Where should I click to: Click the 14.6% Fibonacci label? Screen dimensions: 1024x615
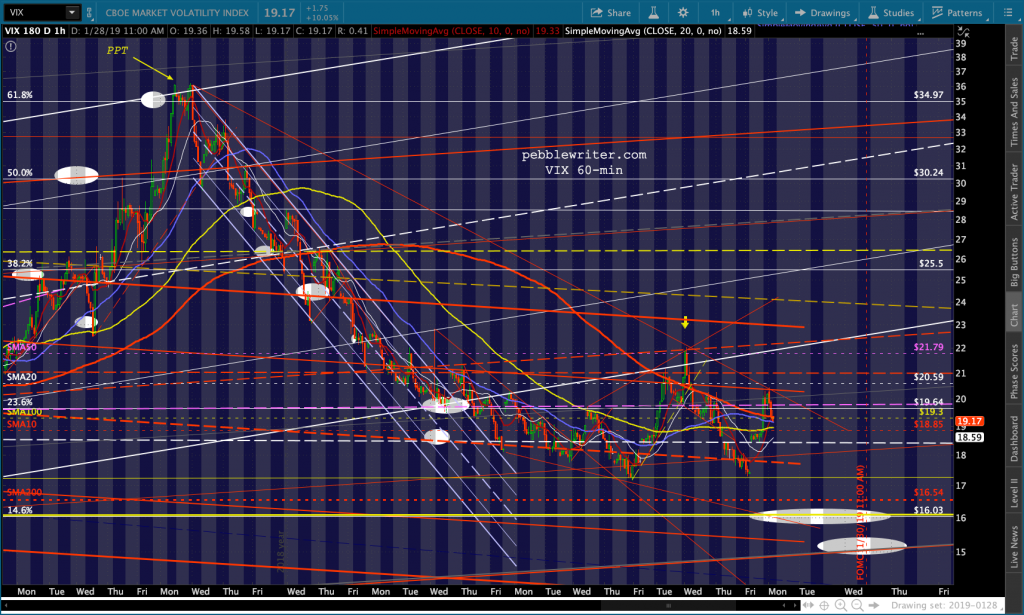point(20,510)
